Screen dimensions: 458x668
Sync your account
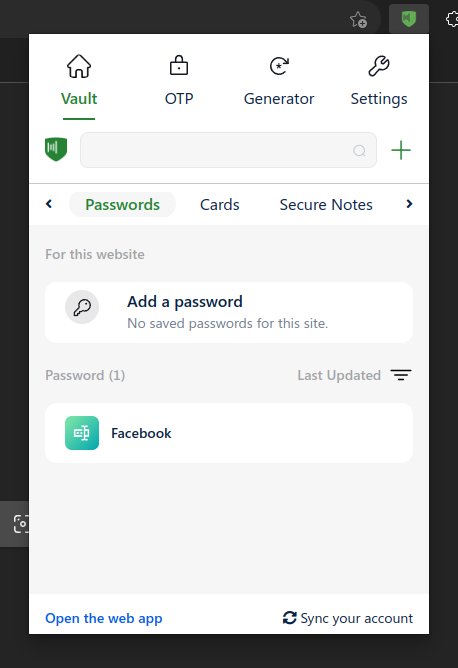tap(348, 618)
